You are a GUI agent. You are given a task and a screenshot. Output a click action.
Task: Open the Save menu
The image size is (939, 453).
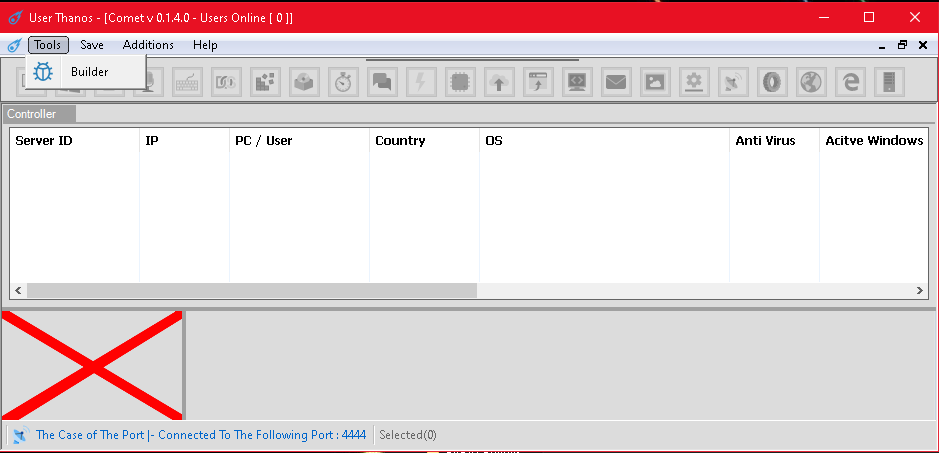[92, 45]
